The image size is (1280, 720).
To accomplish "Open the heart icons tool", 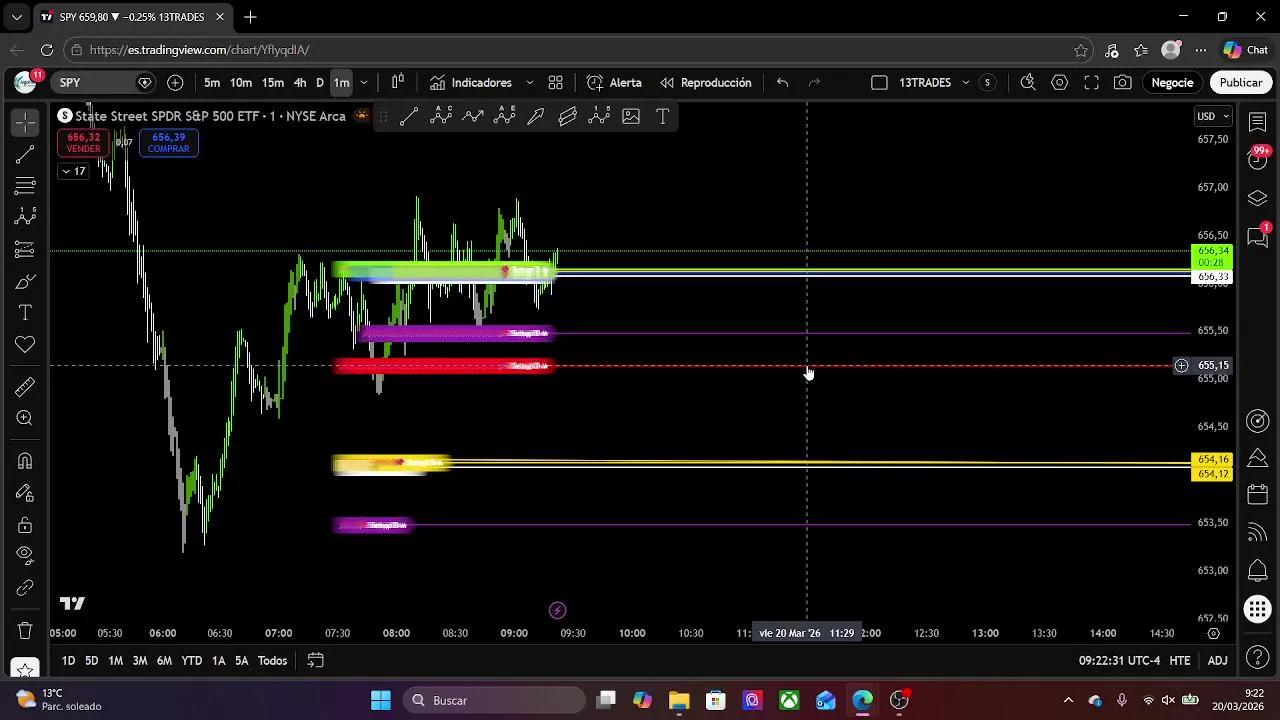I will 25,345.
